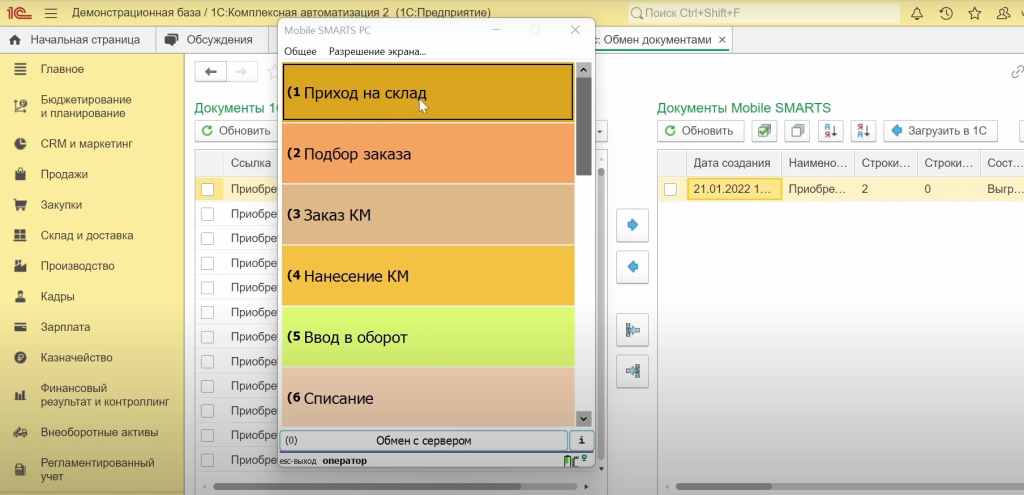Image resolution: width=1024 pixels, height=495 pixels.
Task: Click the blue right-arrow transfer button
Action: point(632,225)
